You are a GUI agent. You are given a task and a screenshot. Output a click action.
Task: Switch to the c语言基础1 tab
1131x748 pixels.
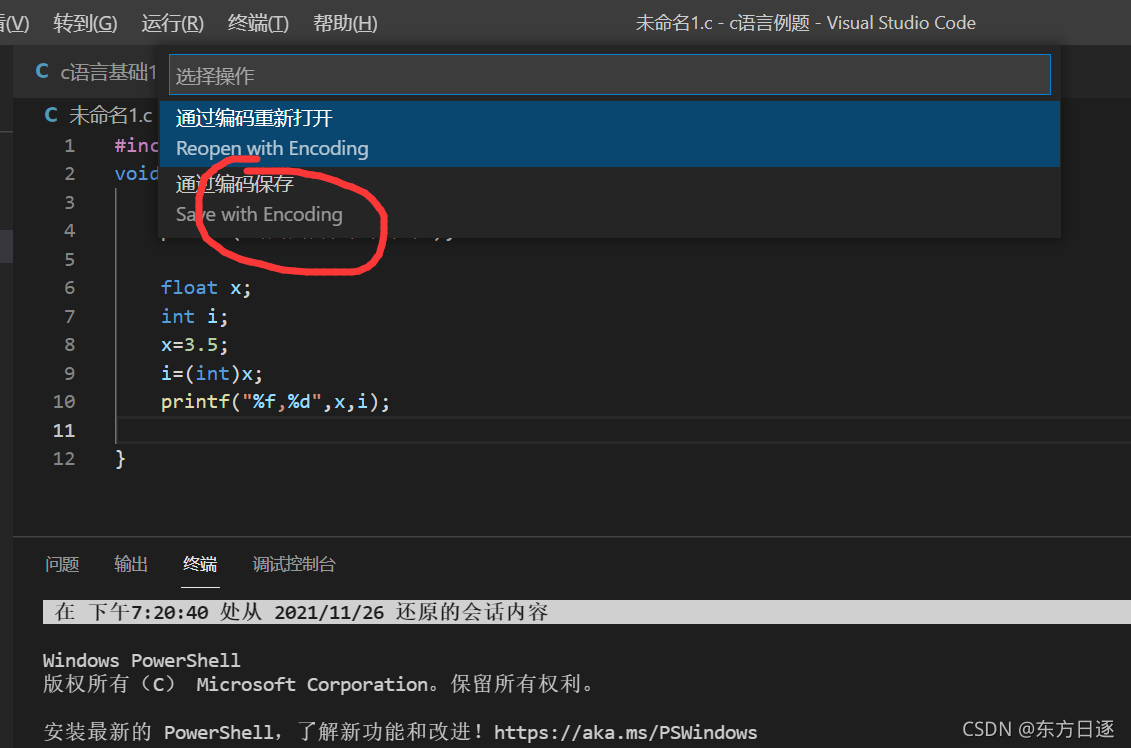point(110,72)
